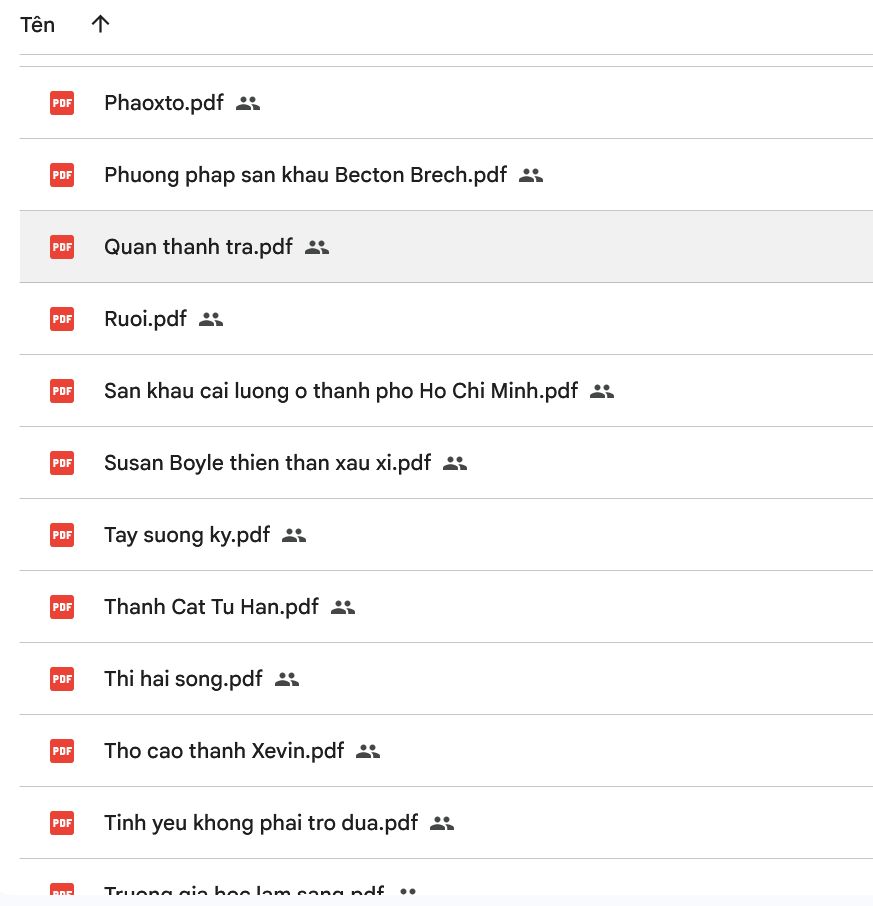Open Ruoi.pdf file name
Viewport: 873px width, 906px height.
(145, 319)
